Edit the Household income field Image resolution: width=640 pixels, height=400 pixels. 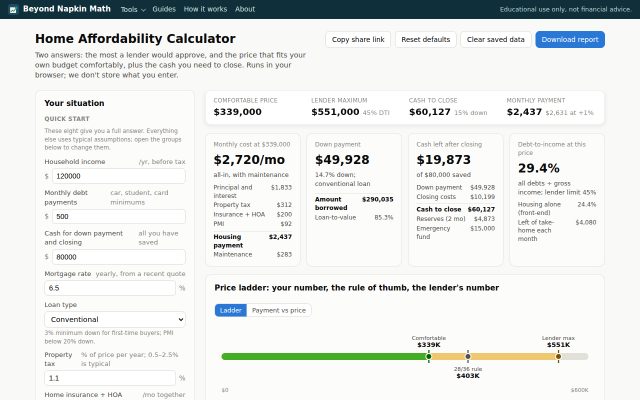click(x=119, y=176)
